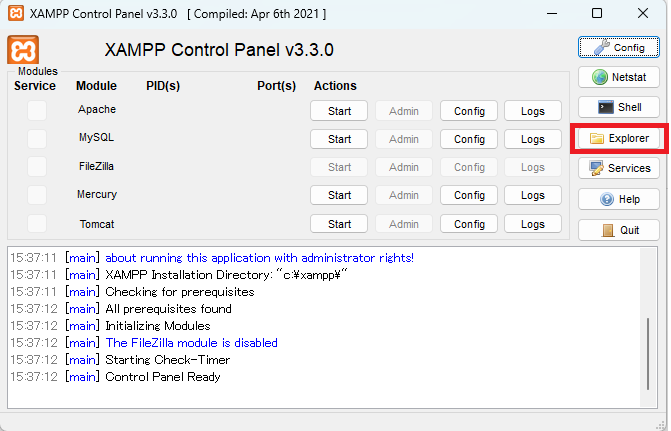
Task: Click the Tomcat Admin button
Action: tap(404, 224)
